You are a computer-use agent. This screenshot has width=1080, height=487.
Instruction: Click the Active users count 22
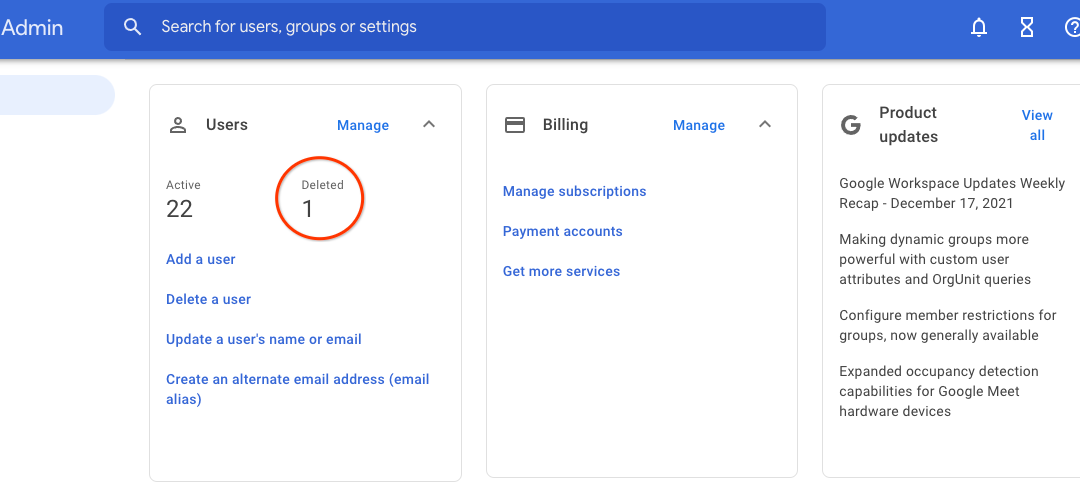[179, 209]
